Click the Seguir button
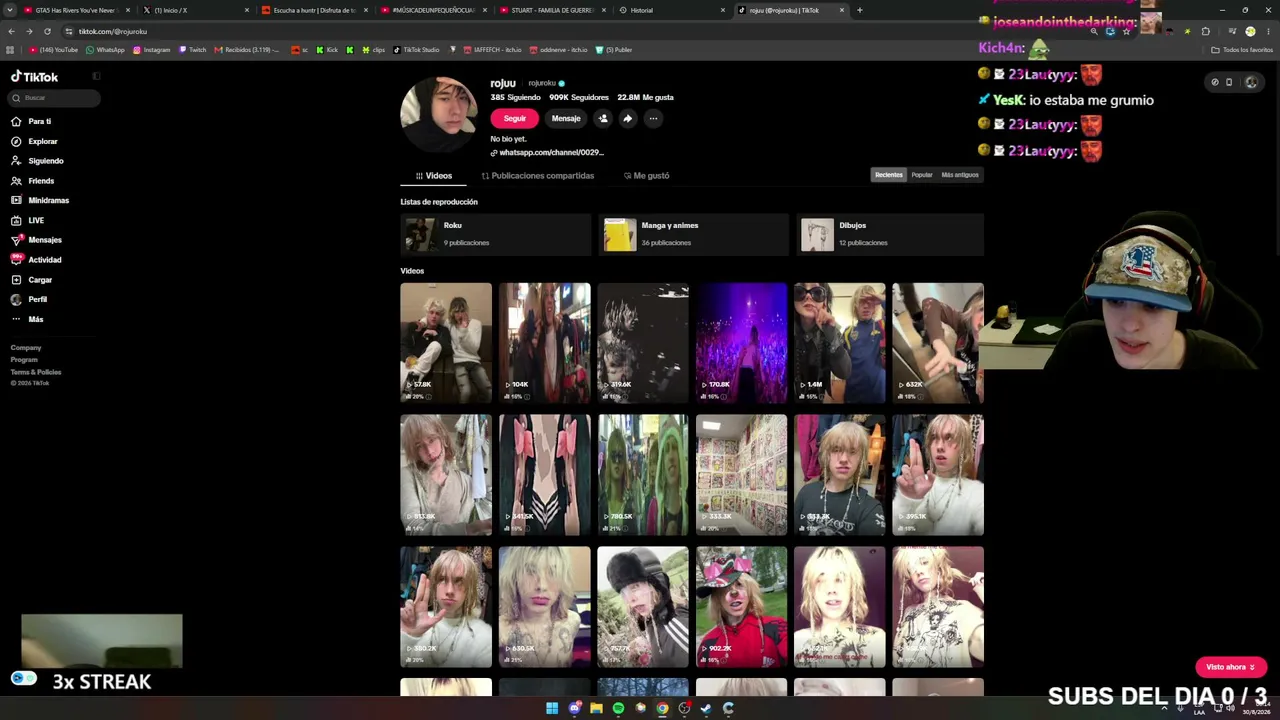The image size is (1280, 720). tap(515, 118)
